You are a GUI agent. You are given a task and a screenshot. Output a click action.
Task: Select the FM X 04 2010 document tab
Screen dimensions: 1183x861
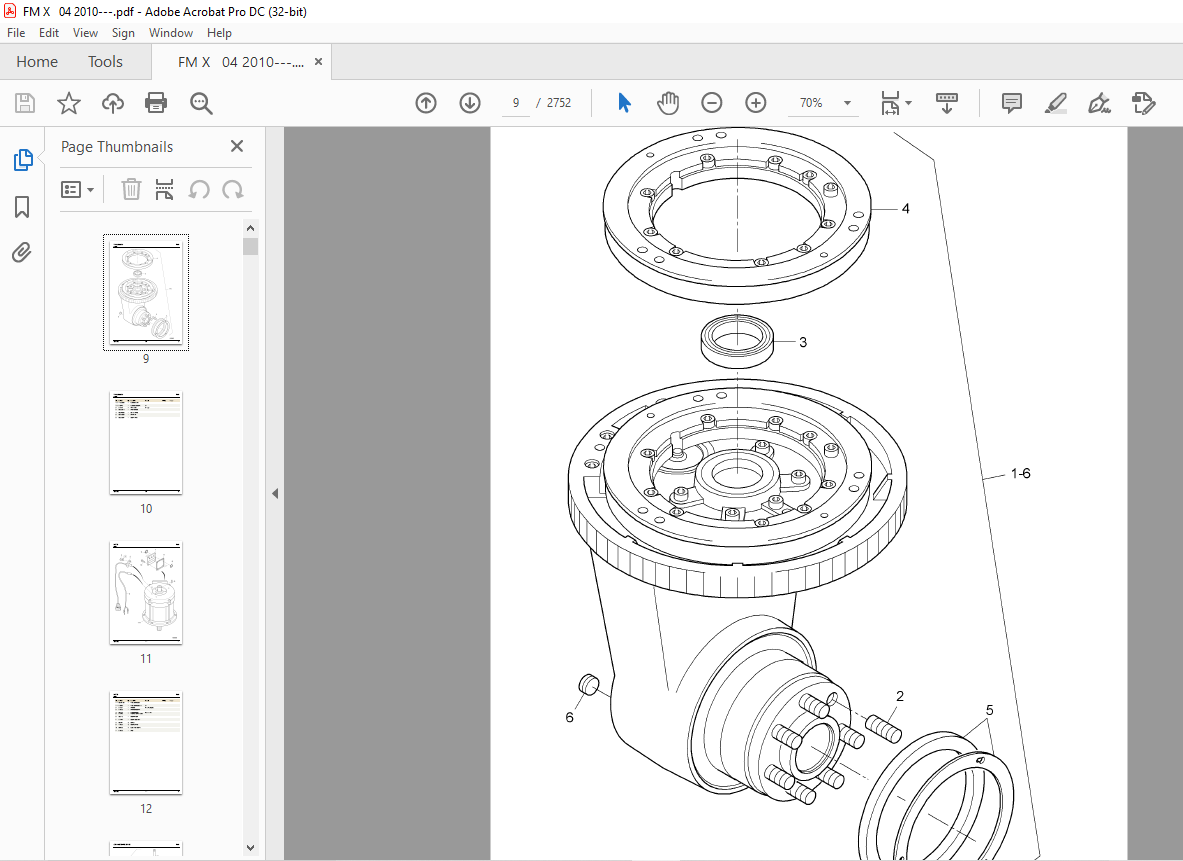click(x=241, y=62)
